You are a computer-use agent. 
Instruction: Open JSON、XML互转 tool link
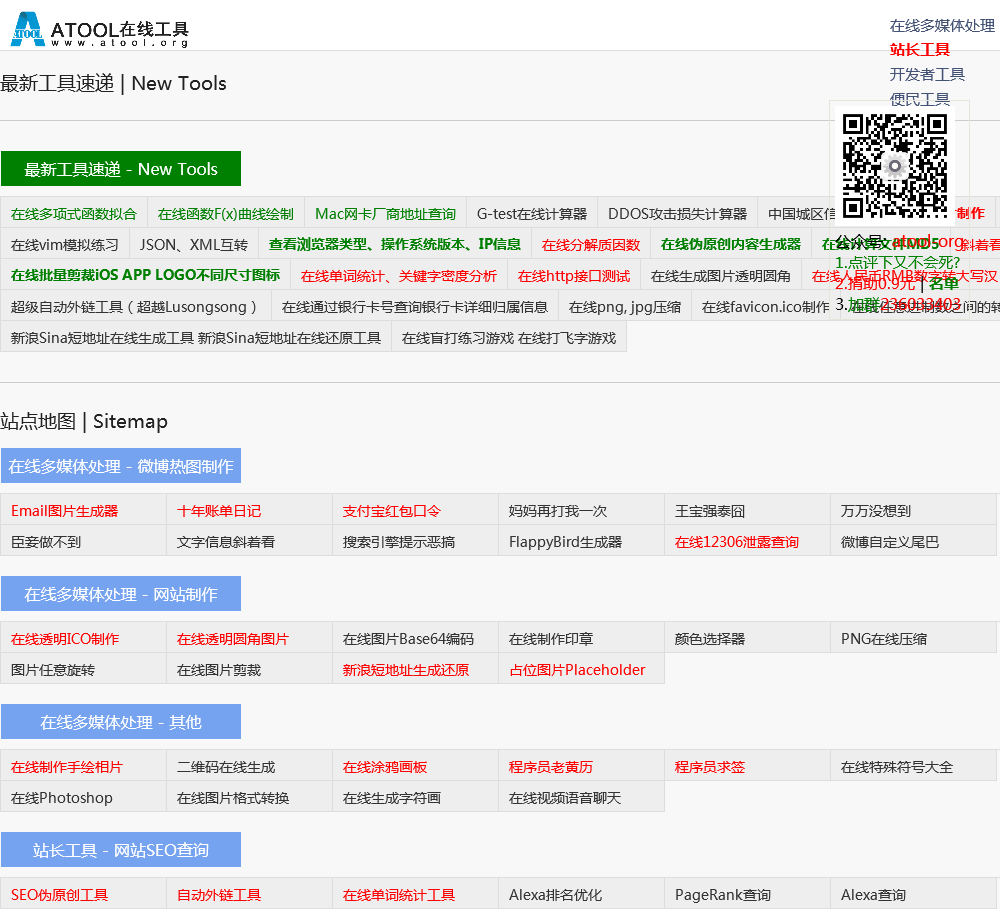193,245
